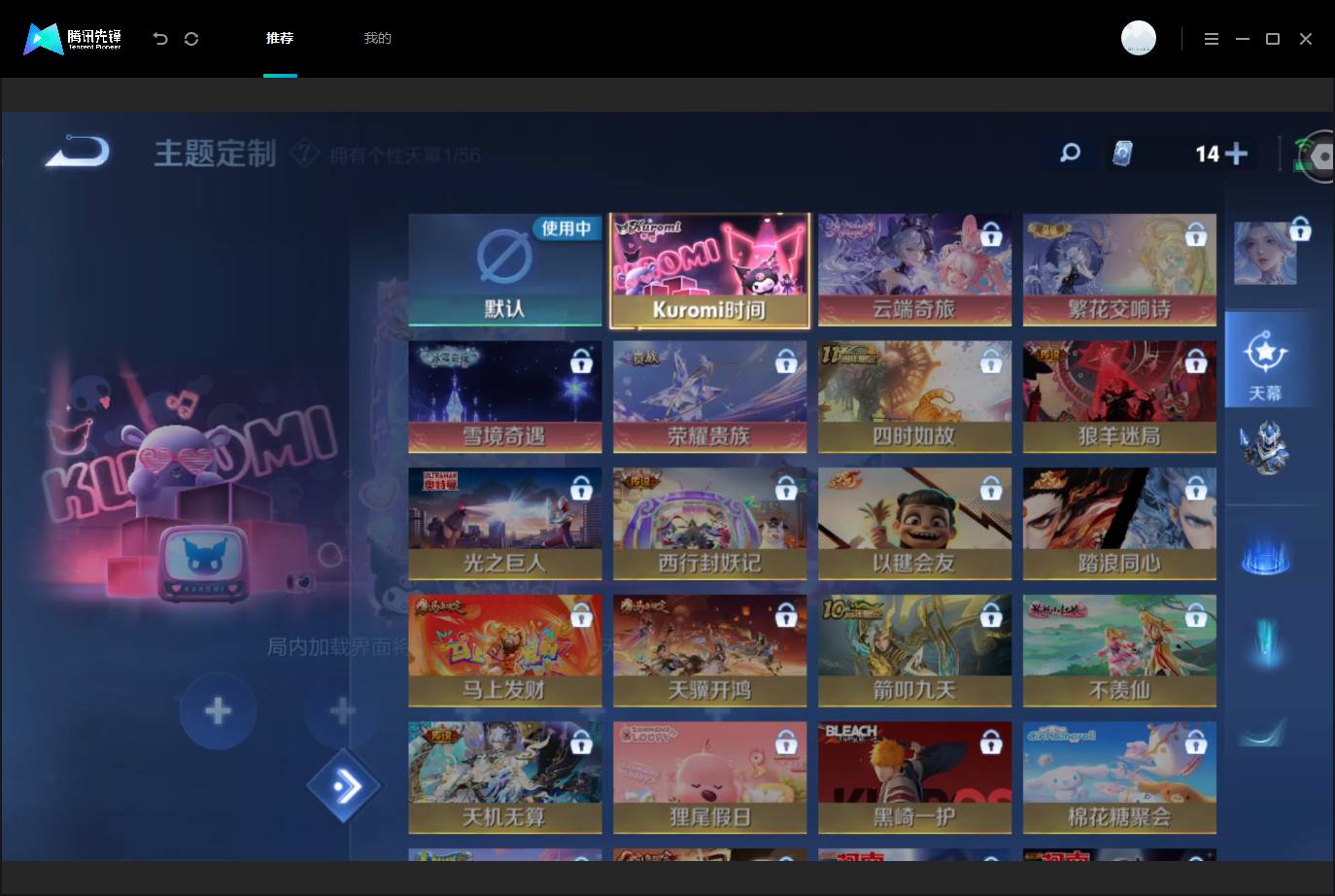Switch to the 我的 tab
1335x896 pixels.
pos(377,38)
